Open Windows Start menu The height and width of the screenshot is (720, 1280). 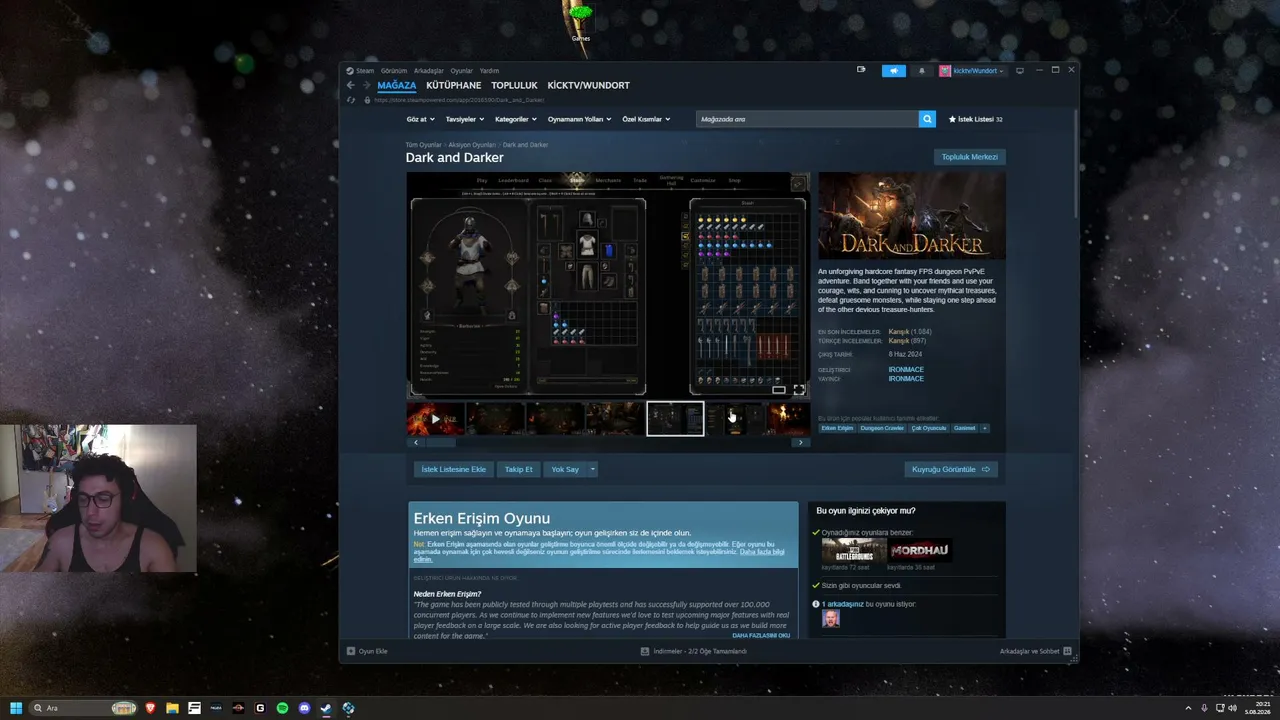click(15, 708)
